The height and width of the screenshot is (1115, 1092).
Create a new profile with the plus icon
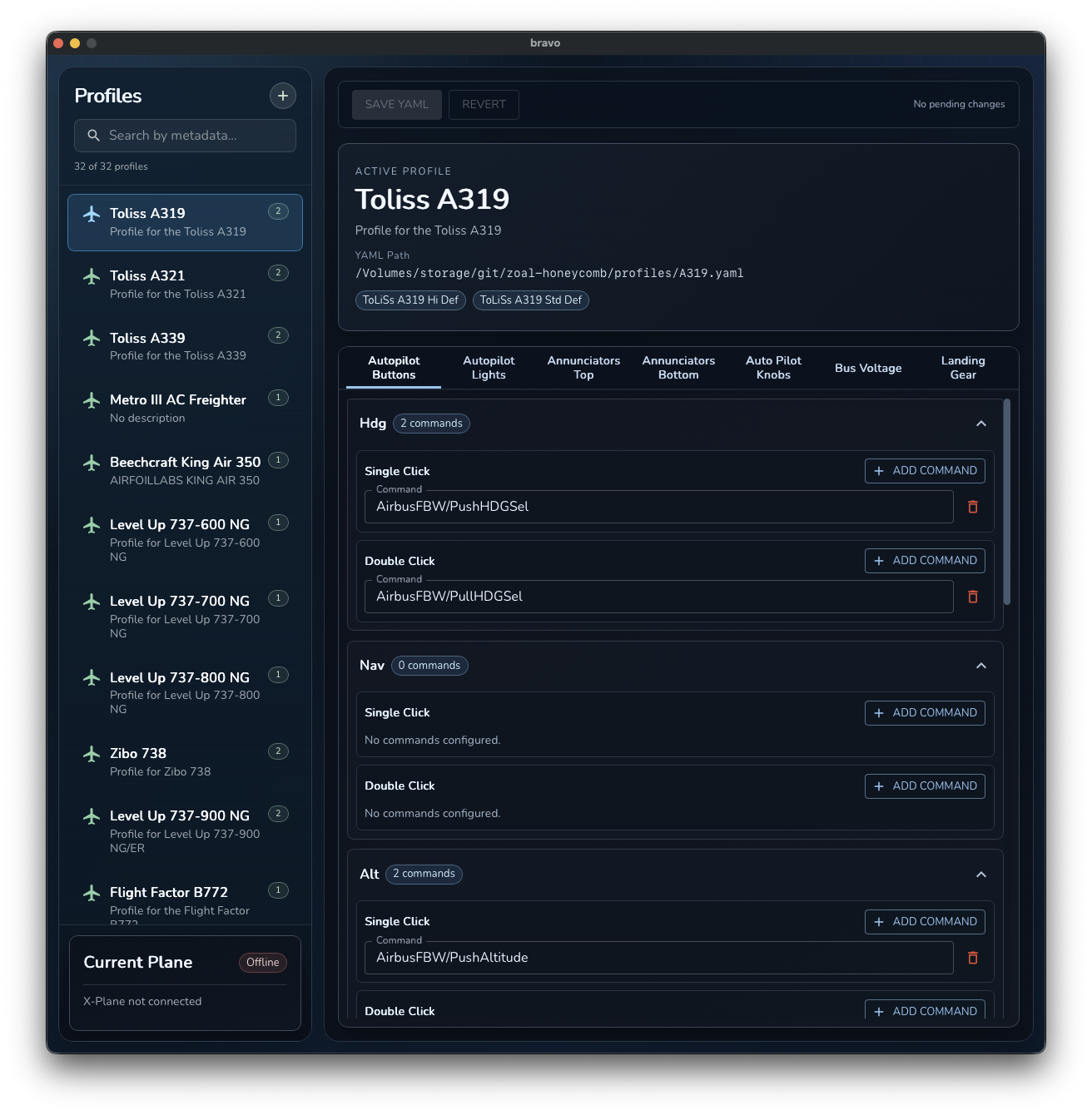click(x=282, y=96)
